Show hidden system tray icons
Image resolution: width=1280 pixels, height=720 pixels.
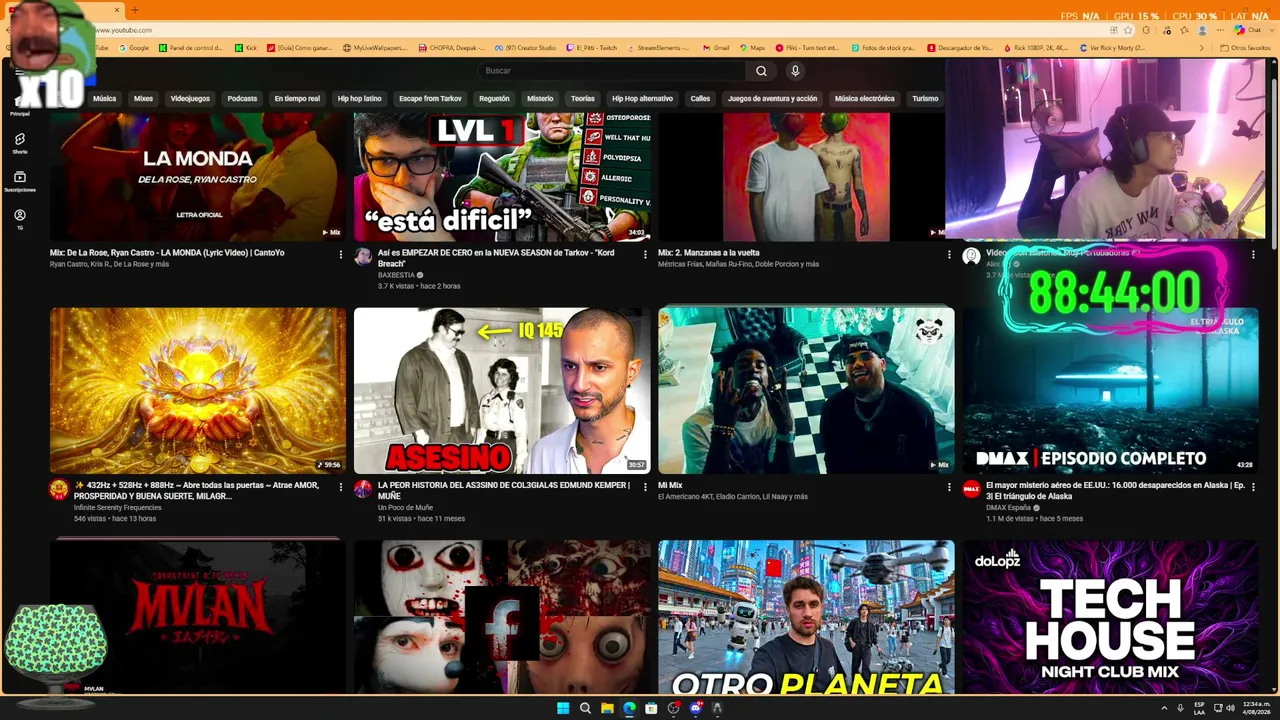coord(1164,708)
